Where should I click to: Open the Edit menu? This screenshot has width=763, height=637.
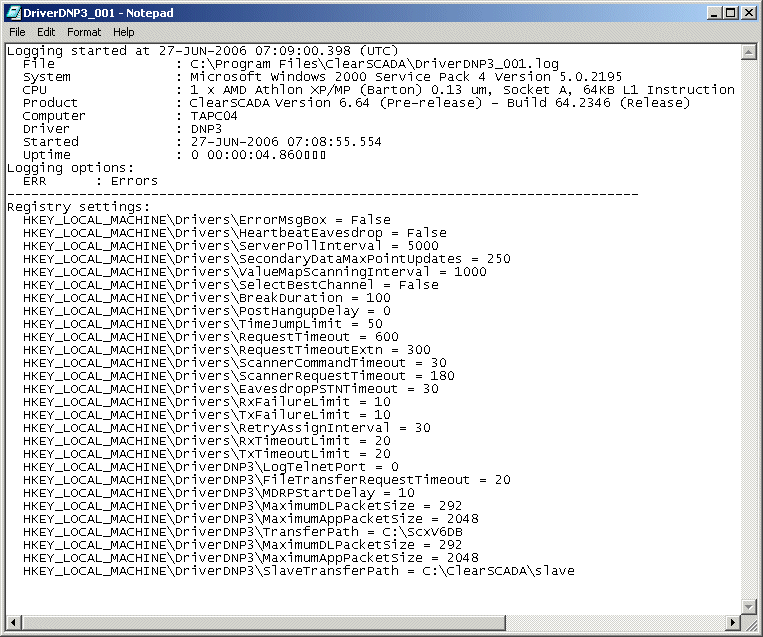(46, 32)
